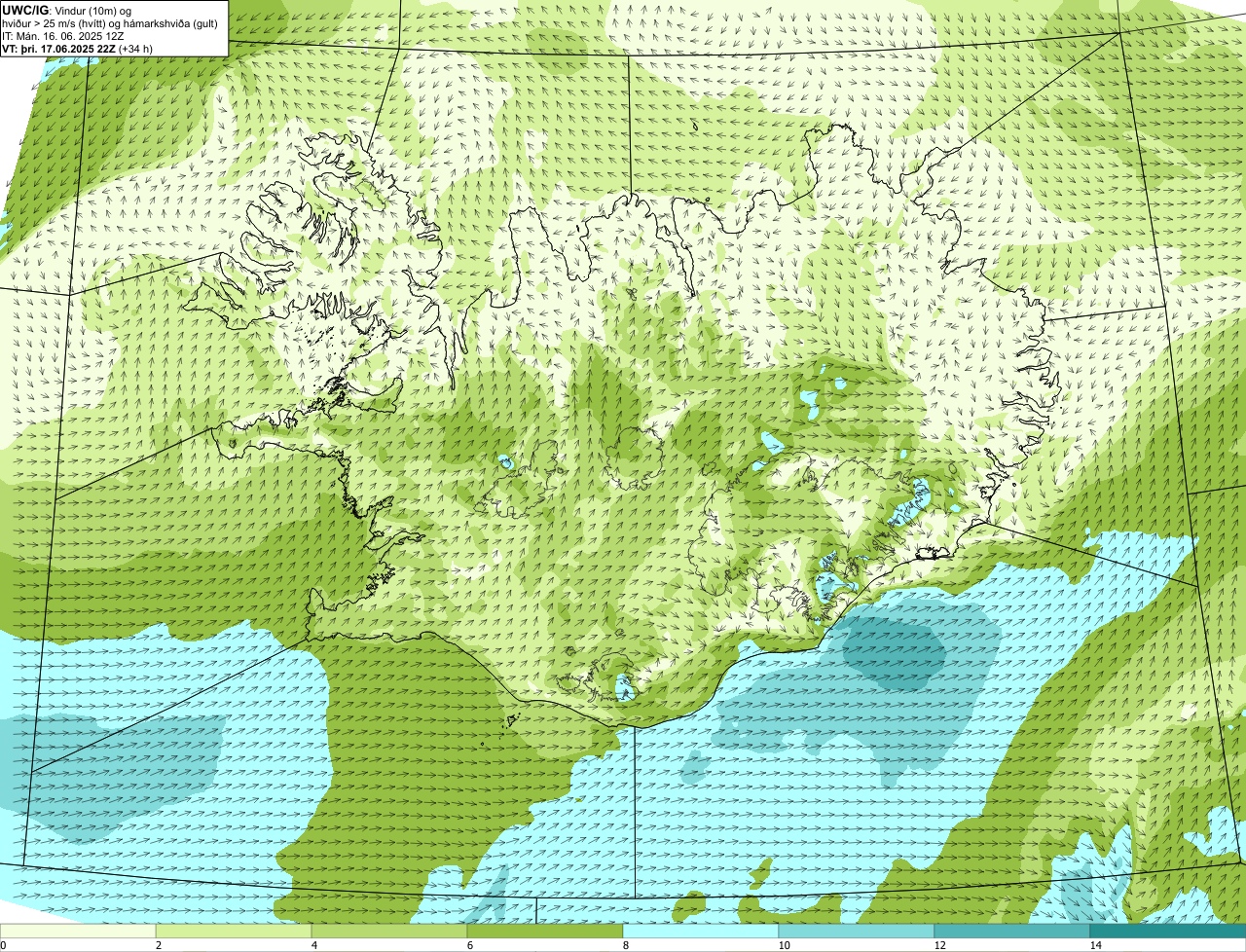Image resolution: width=1246 pixels, height=952 pixels.
Task: Click the light green 2–4 m/s legend swatch
Action: (234, 931)
